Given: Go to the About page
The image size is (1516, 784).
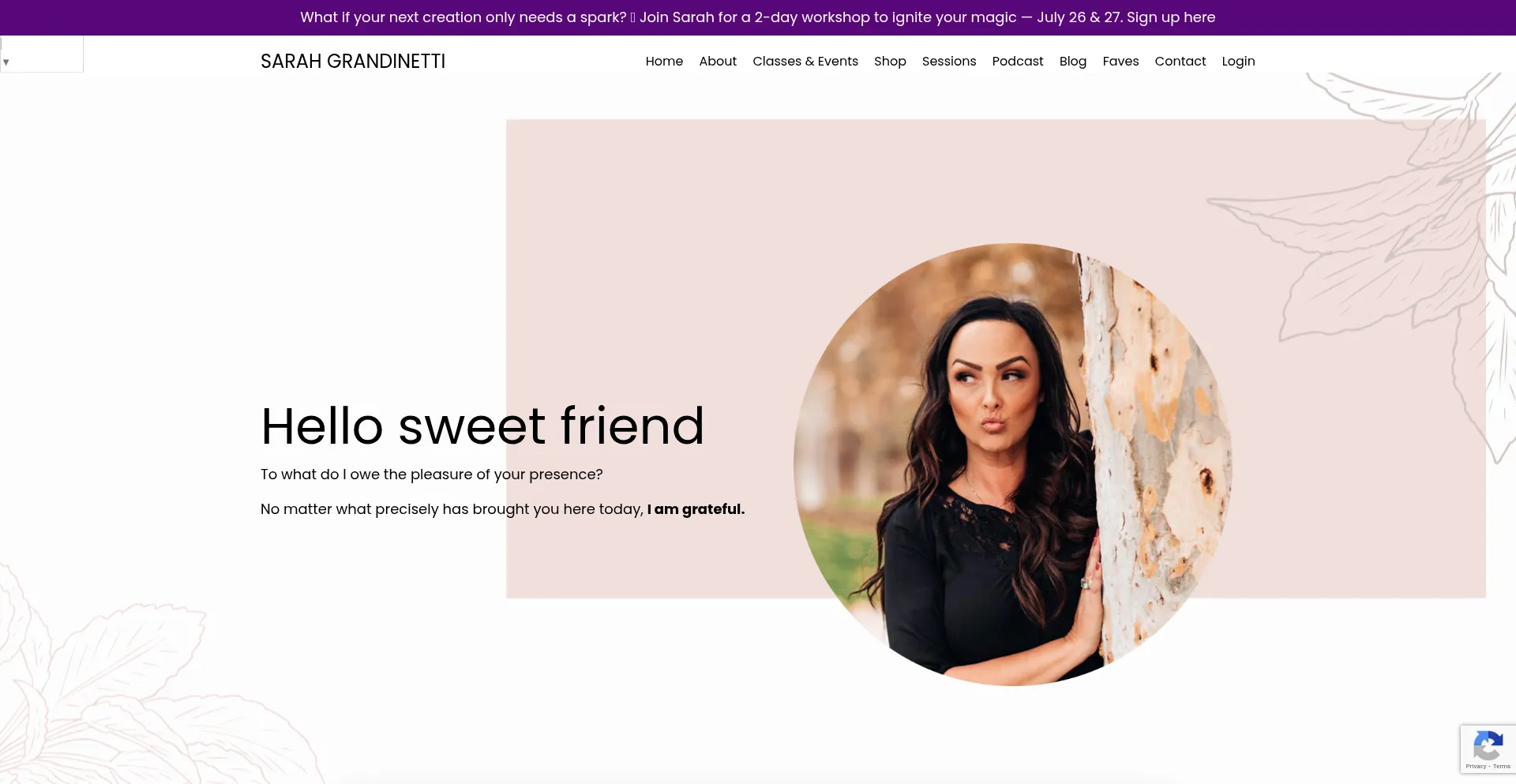Looking at the screenshot, I should (x=718, y=61).
